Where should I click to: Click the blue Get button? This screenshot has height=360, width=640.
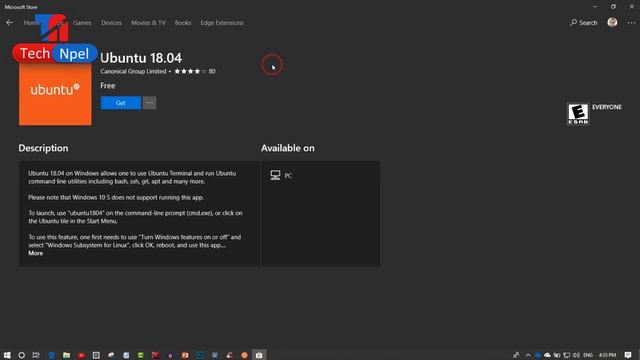click(121, 103)
